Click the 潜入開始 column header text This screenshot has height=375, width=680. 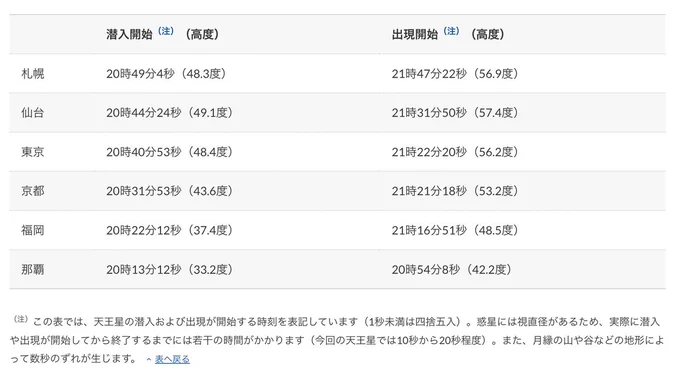click(129, 35)
